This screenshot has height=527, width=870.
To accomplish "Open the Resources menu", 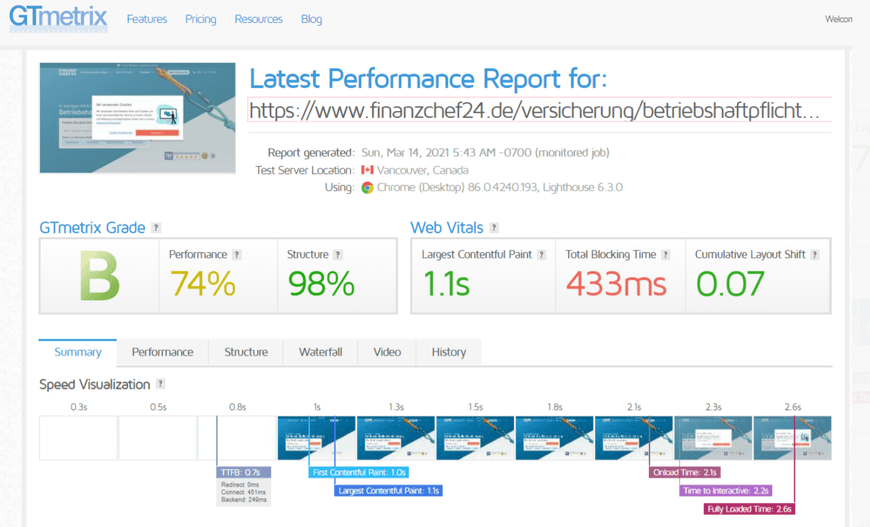I will (259, 19).
